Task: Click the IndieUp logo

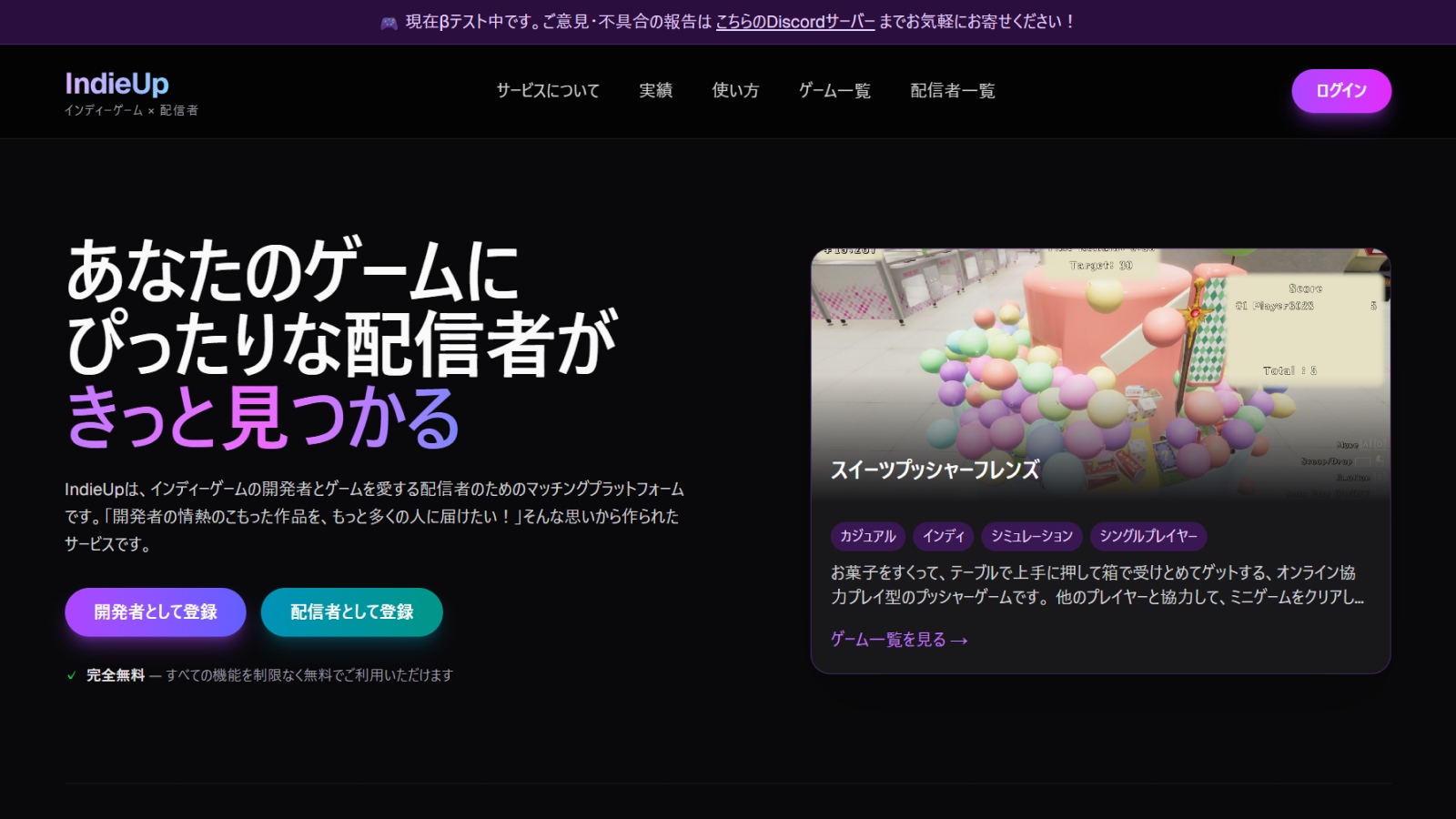Action: (x=115, y=84)
